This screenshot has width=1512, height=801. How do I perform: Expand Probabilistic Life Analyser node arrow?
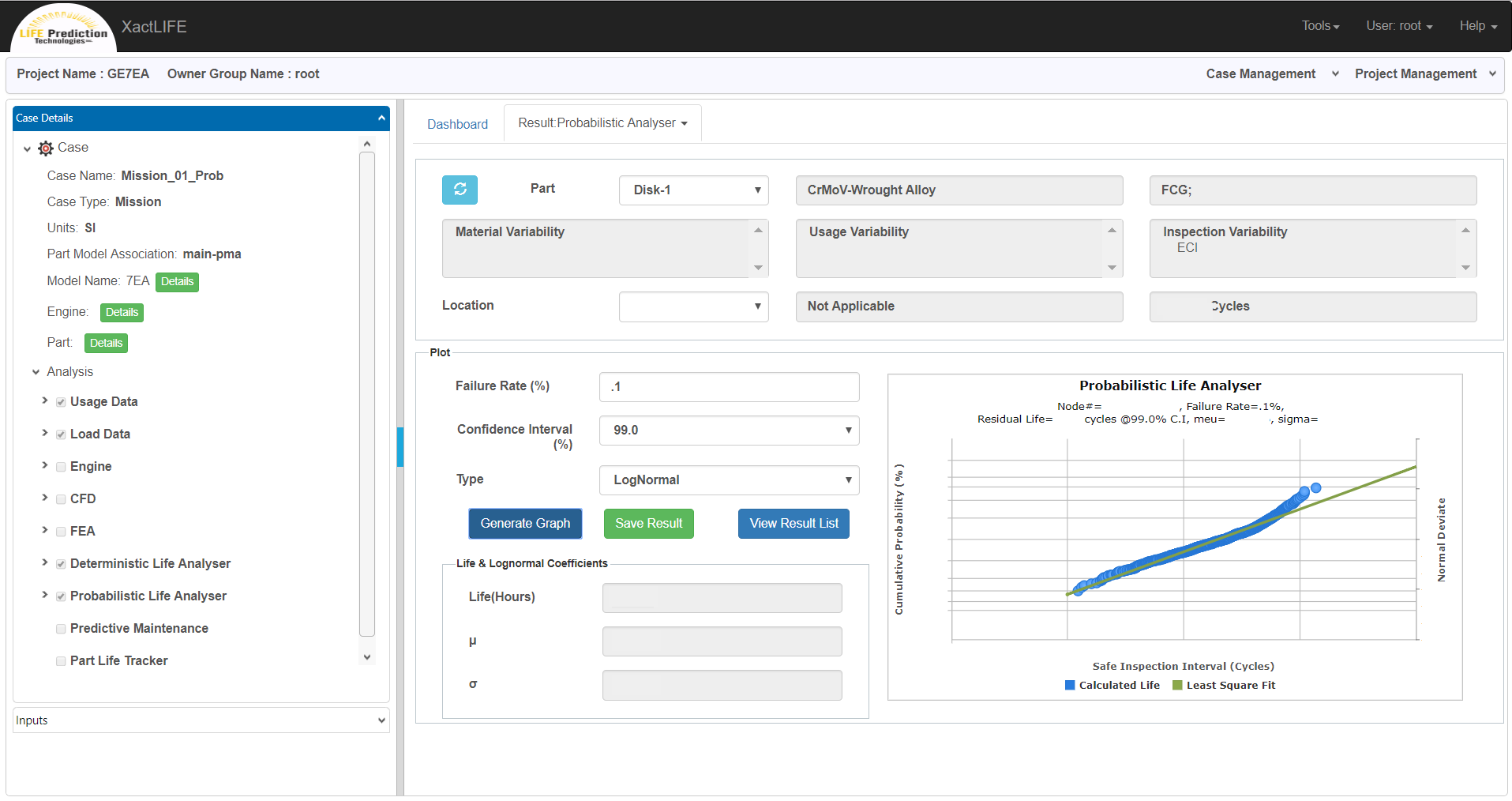pos(45,595)
